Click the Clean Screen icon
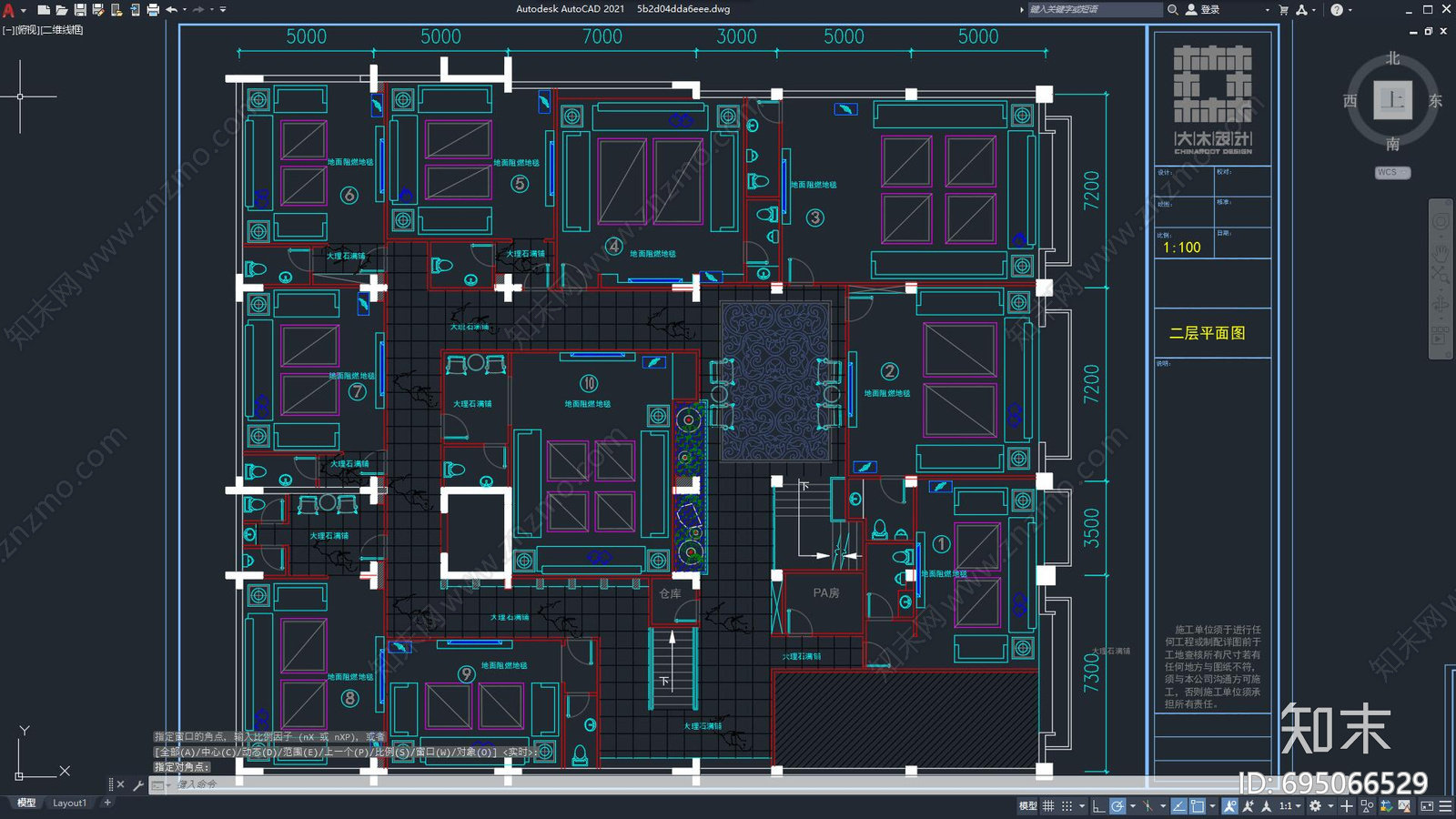This screenshot has height=819, width=1456. [1427, 806]
